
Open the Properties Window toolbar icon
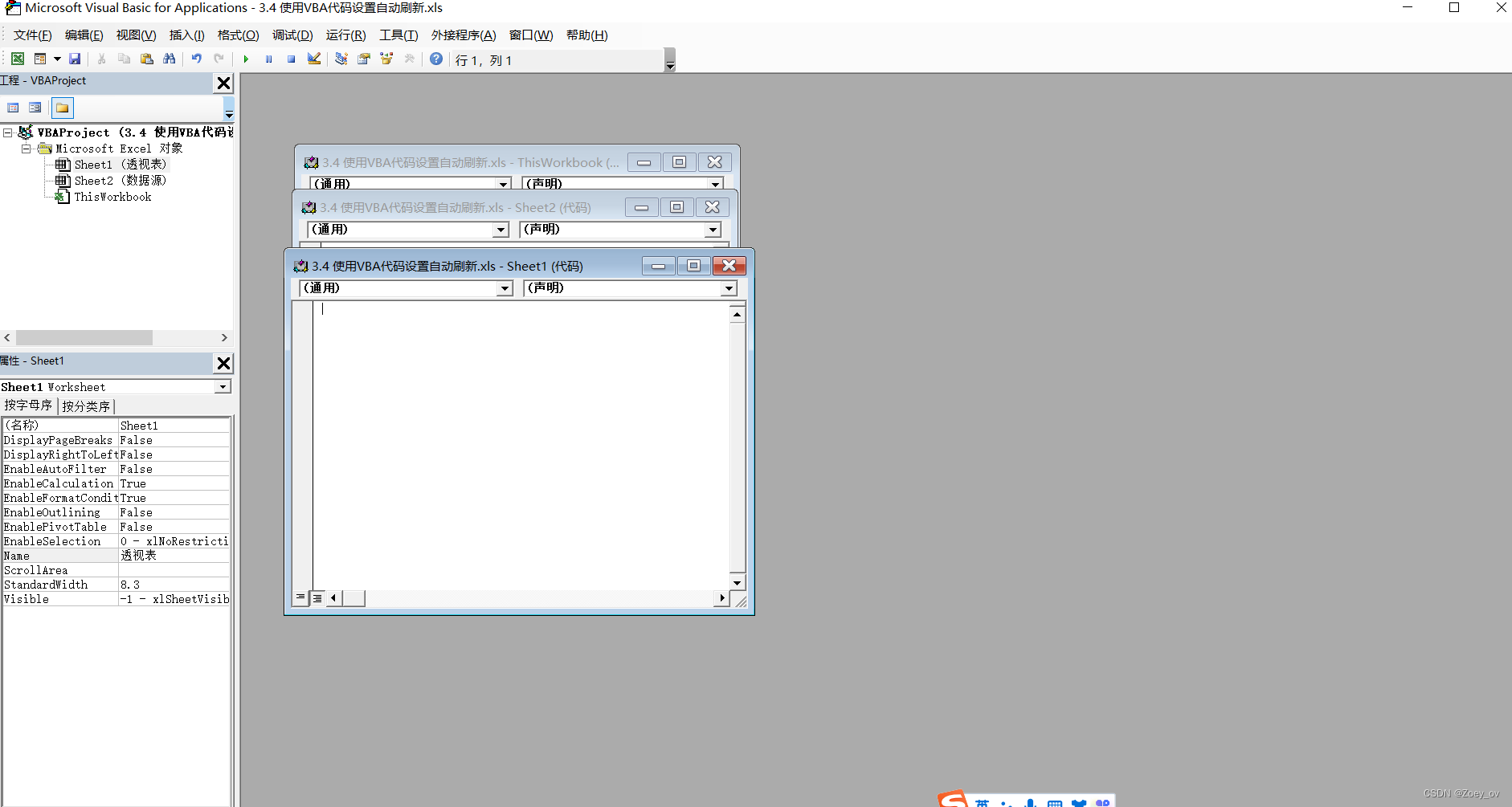(x=364, y=59)
